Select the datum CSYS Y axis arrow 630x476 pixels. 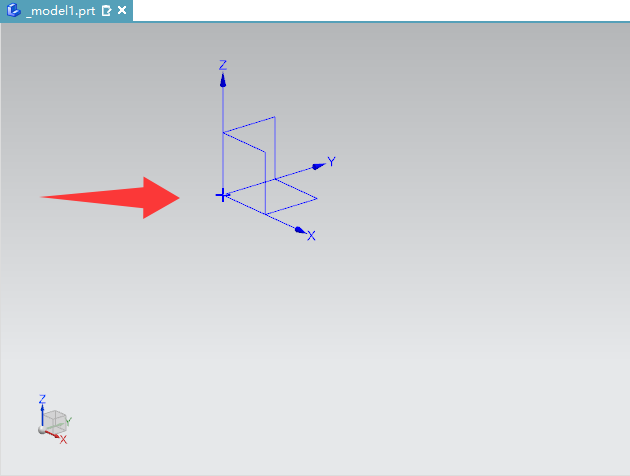tap(319, 166)
